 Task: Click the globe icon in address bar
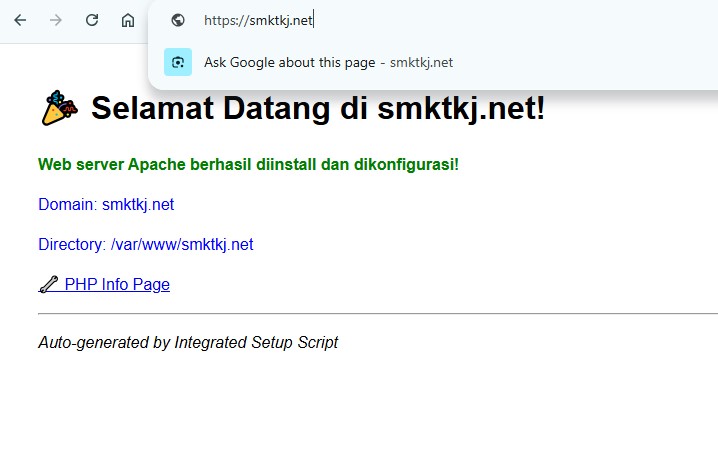pos(178,20)
